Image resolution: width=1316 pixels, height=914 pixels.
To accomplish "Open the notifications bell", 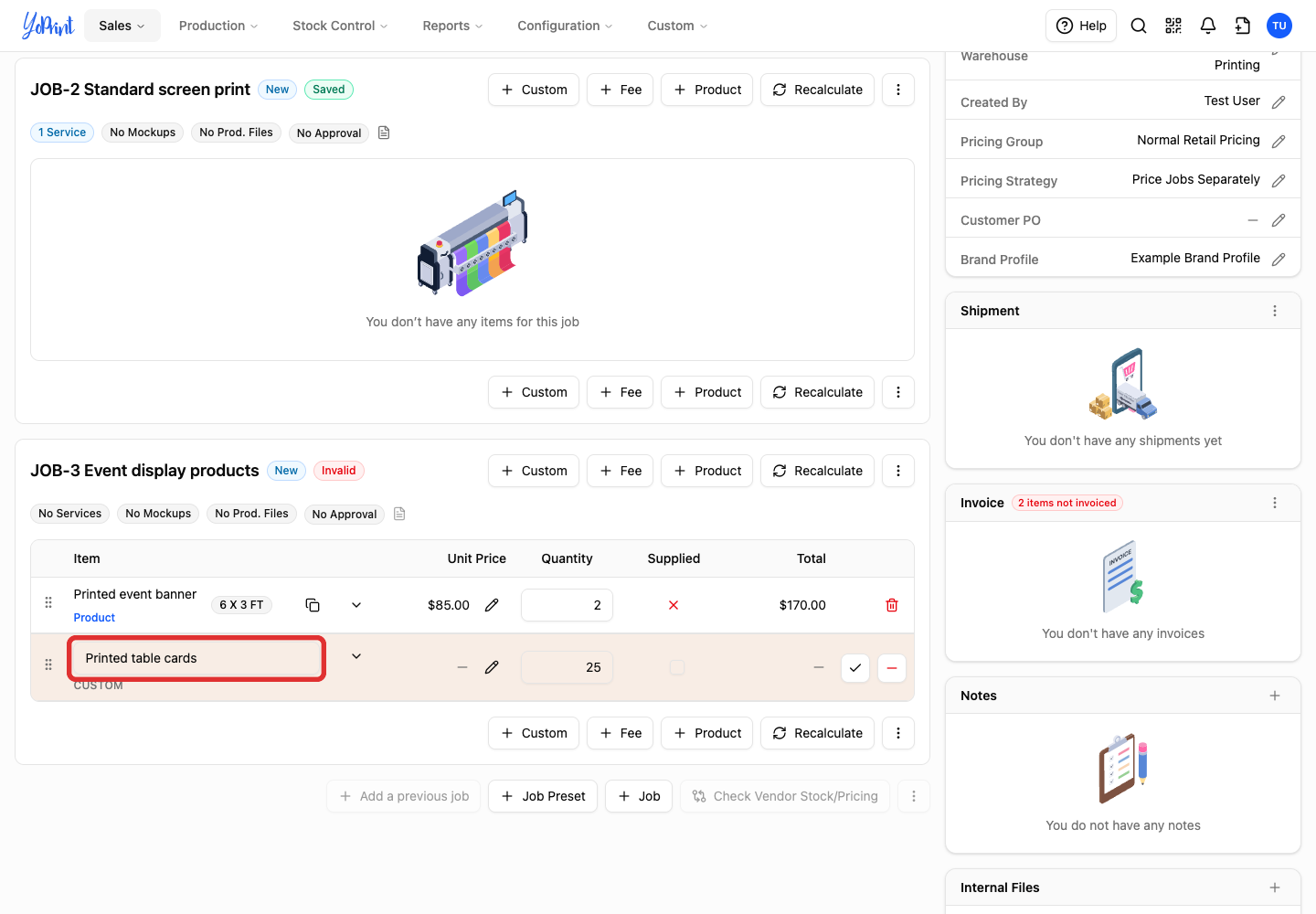I will click(1208, 26).
